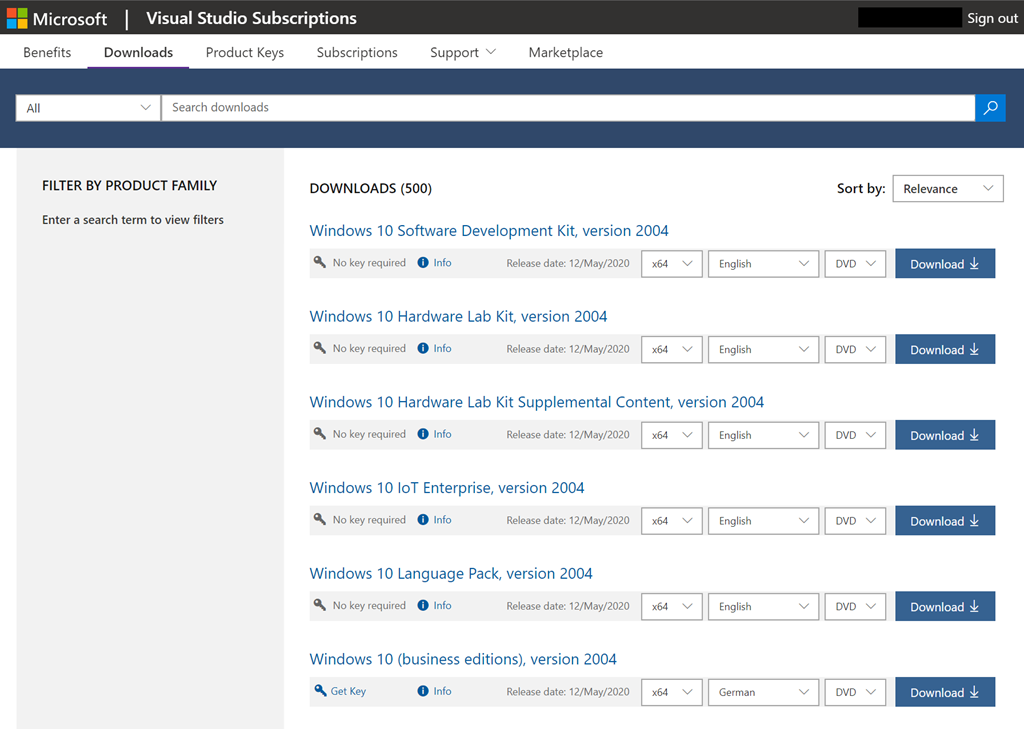Open x64 architecture dropdown for Windows 10 SDK
1024x729 pixels.
[671, 264]
